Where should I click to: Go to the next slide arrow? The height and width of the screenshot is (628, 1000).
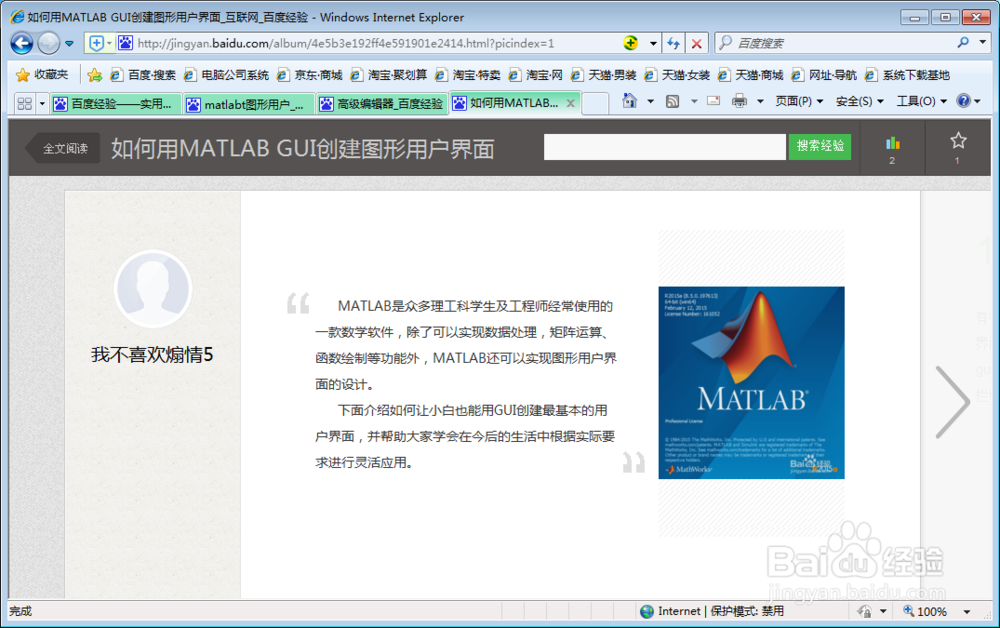coord(952,402)
